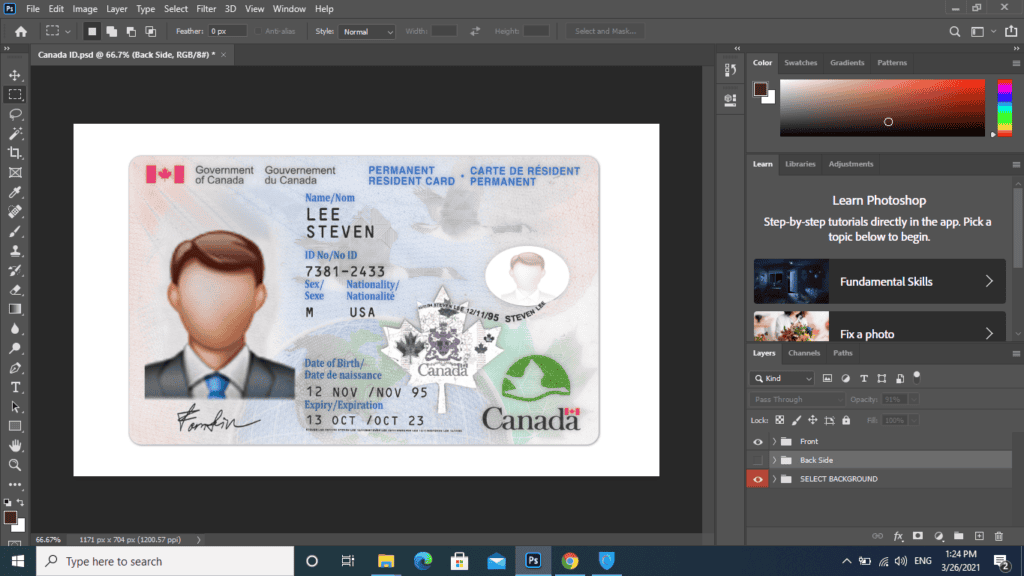The width and height of the screenshot is (1024, 576).
Task: Enable Lock transparent pixels
Action: (778, 419)
